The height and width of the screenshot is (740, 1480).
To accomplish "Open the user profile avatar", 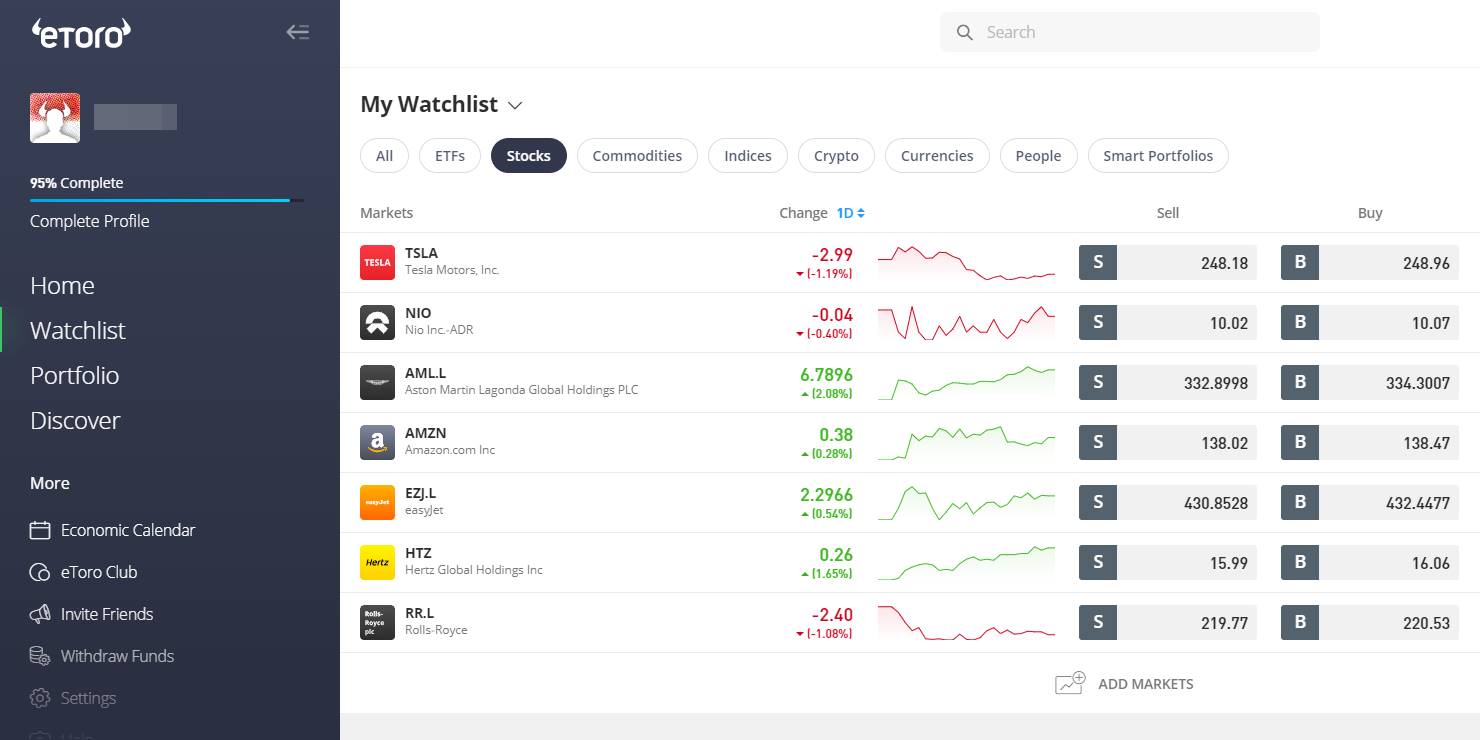I will tap(55, 118).
